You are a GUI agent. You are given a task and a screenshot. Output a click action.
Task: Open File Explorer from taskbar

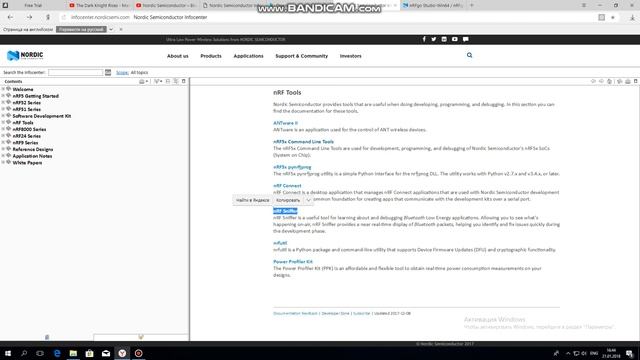pos(73,353)
